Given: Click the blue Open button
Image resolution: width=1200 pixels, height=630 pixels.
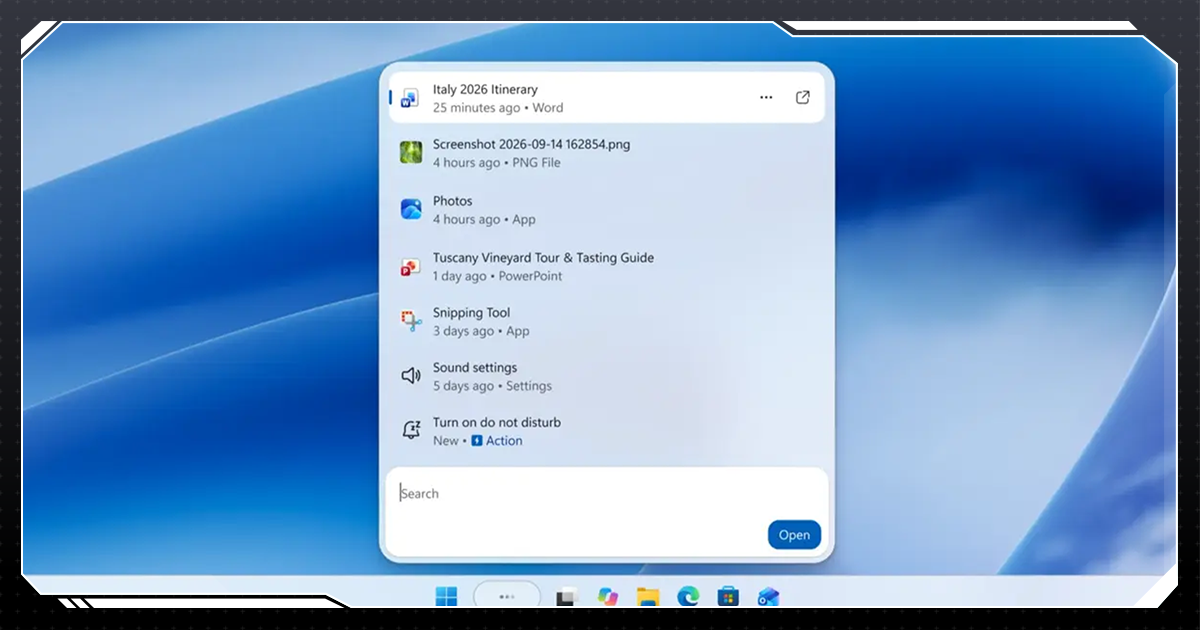Looking at the screenshot, I should tap(794, 535).
